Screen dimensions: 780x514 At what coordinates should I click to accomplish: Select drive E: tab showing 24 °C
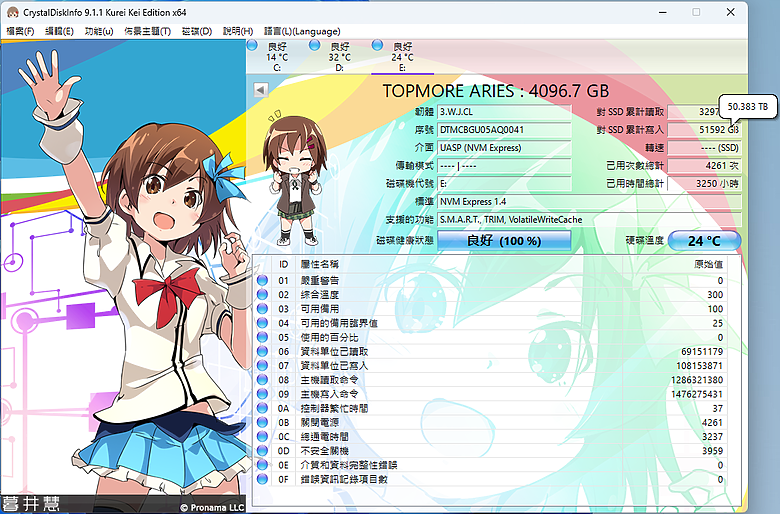tap(402, 57)
